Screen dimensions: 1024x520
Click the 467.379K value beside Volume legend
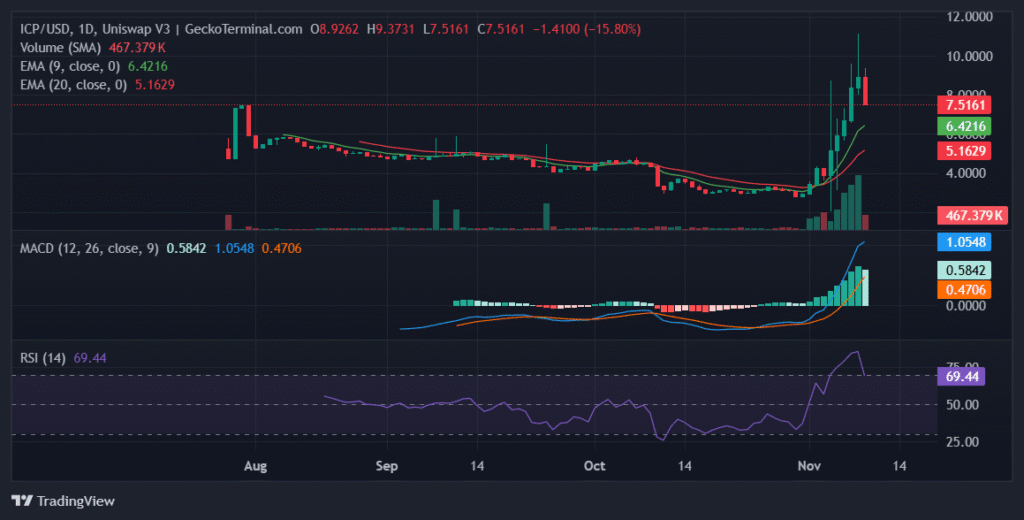(x=137, y=48)
